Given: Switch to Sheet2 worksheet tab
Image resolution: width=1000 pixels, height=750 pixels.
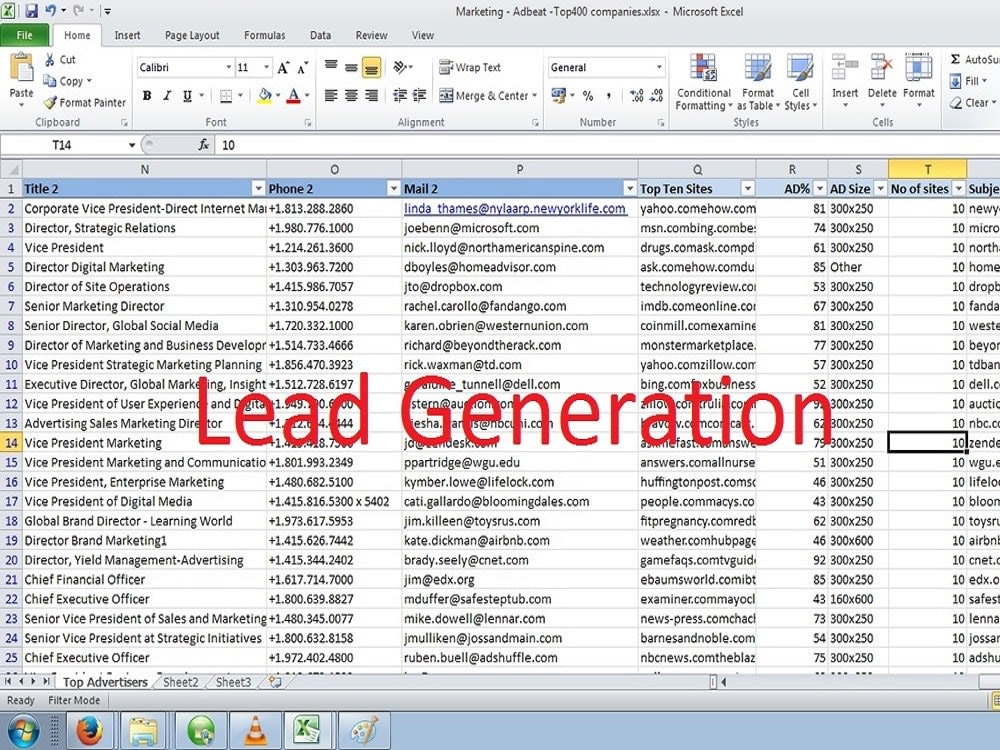Looking at the screenshot, I should pos(180,682).
